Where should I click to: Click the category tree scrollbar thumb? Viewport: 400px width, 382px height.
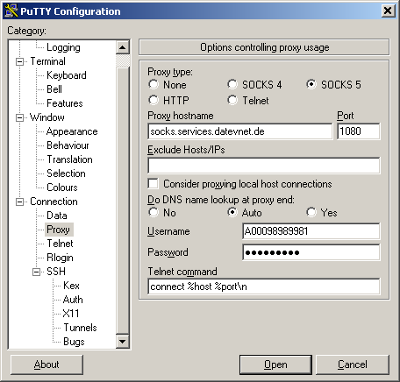click(122, 200)
